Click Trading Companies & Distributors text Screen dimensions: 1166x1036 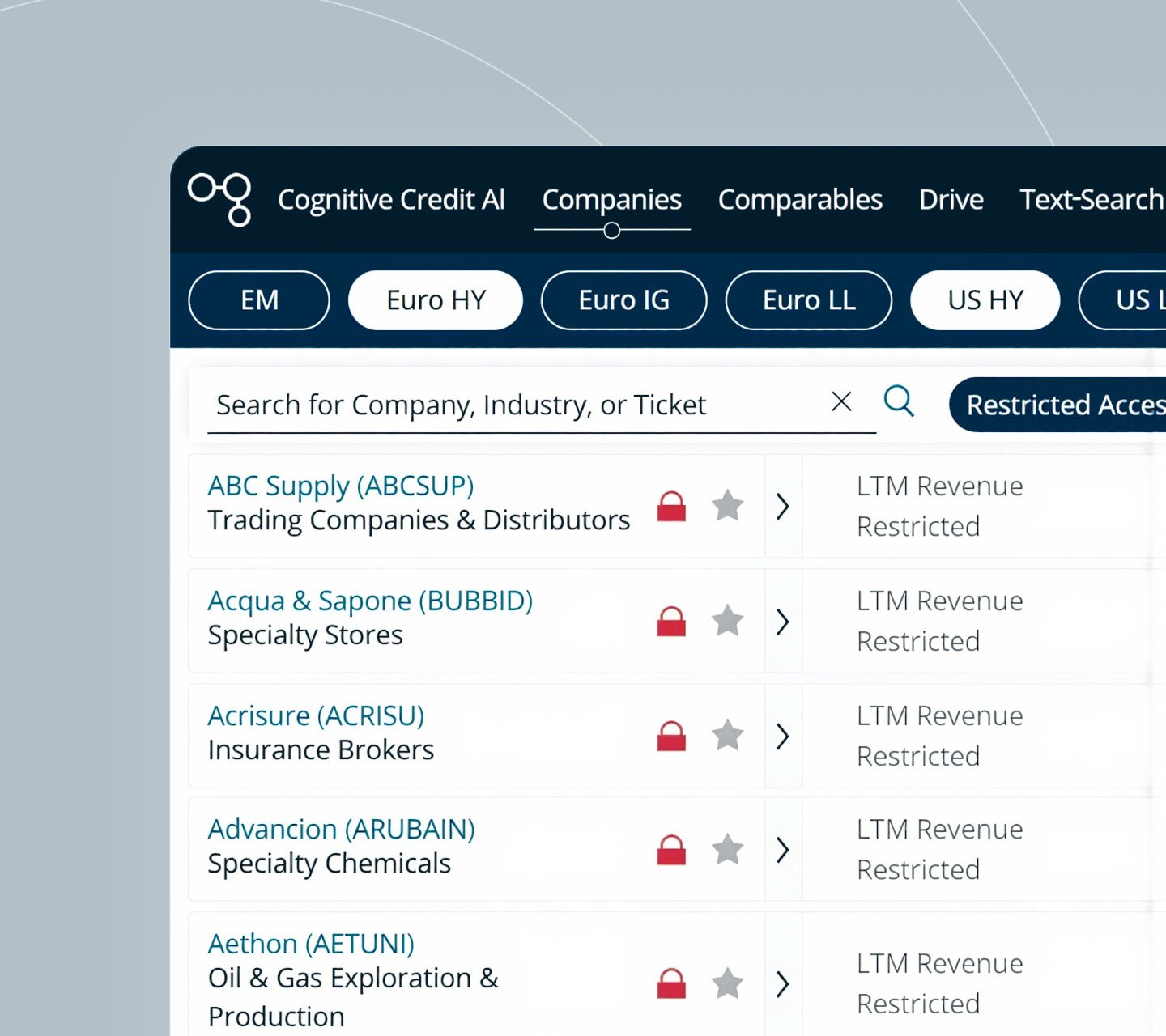(419, 520)
